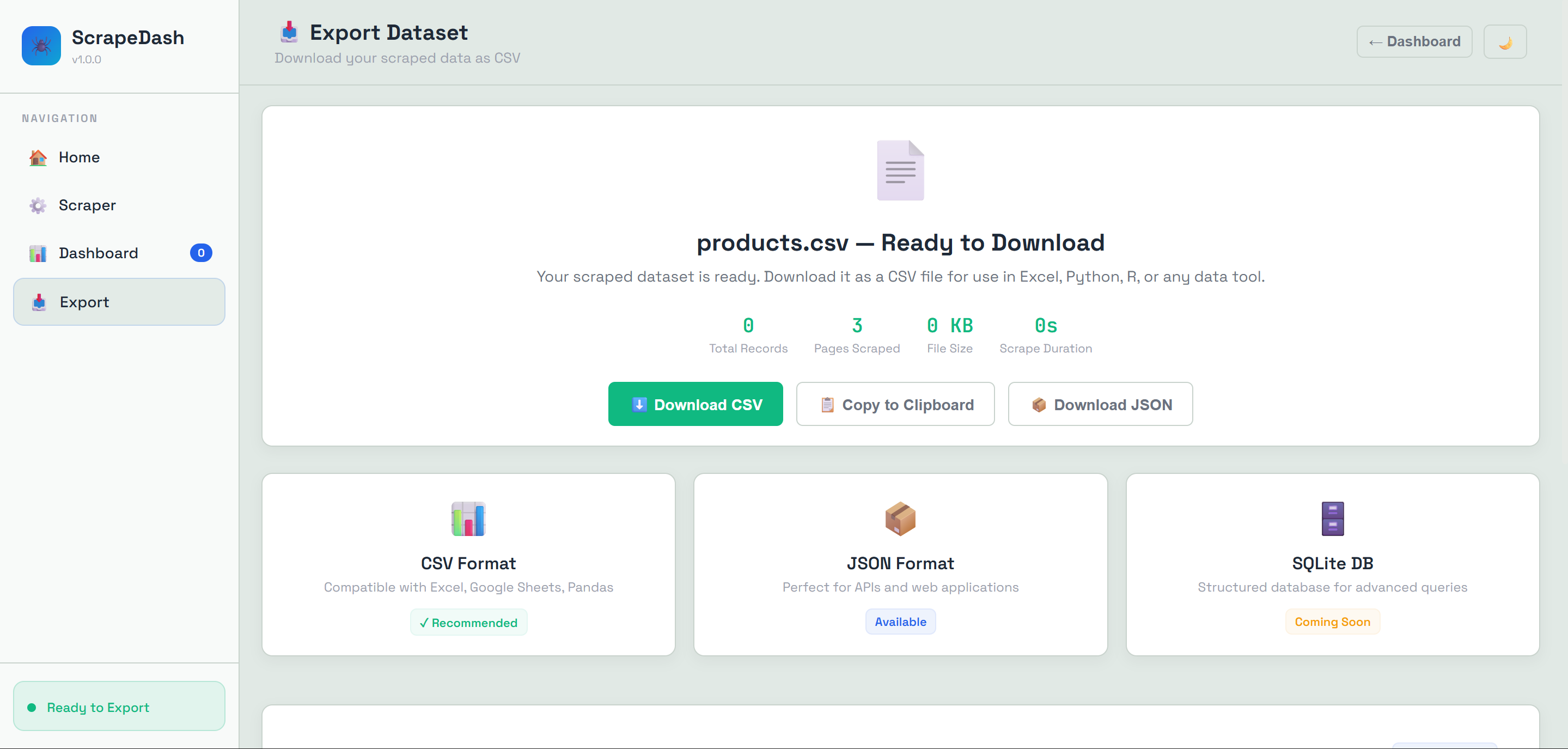Click the Download JSON button
1568x749 pixels.
pos(1100,404)
